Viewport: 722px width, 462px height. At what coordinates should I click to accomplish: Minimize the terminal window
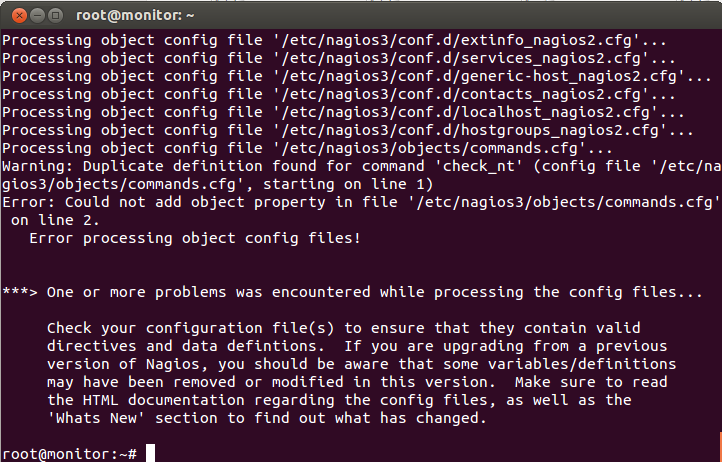pos(33,15)
